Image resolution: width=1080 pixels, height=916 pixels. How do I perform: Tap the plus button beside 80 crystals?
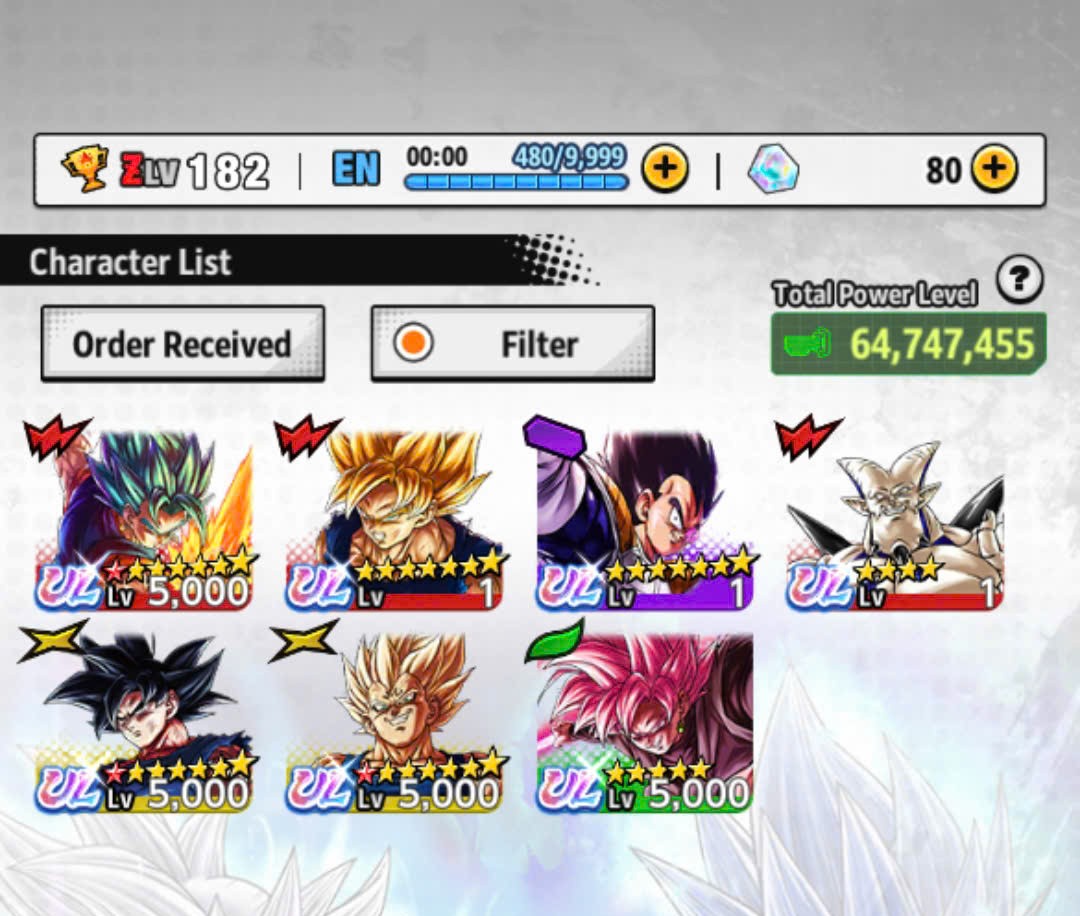[x=994, y=169]
